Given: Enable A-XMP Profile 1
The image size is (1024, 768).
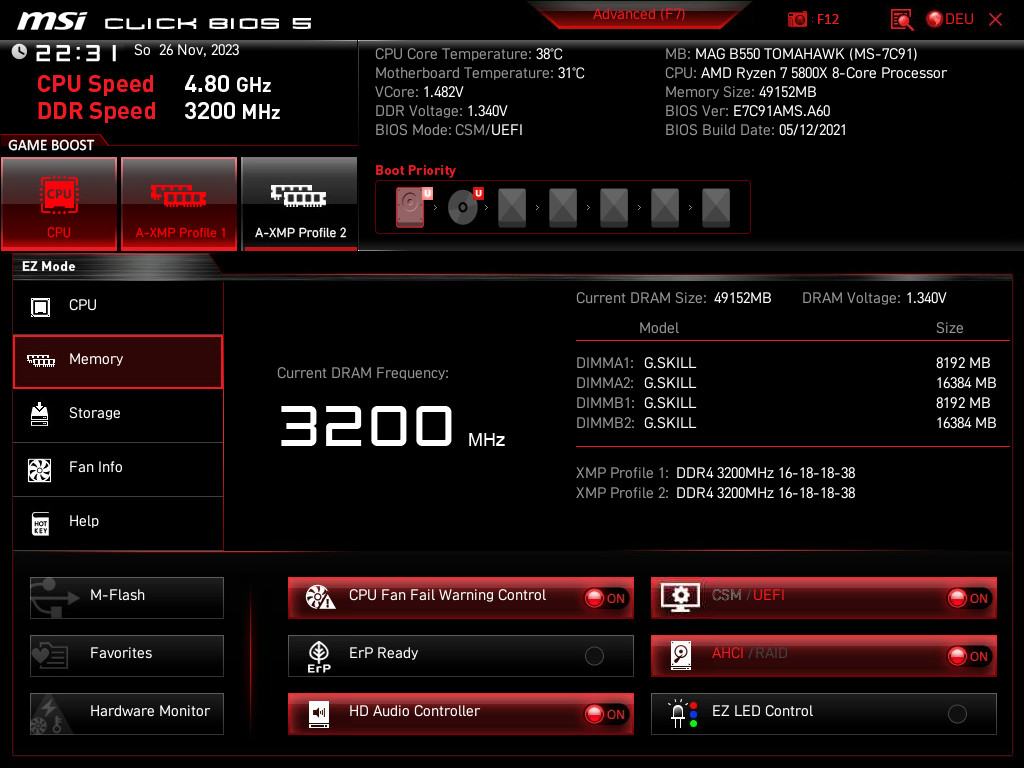Looking at the screenshot, I should pyautogui.click(x=179, y=204).
